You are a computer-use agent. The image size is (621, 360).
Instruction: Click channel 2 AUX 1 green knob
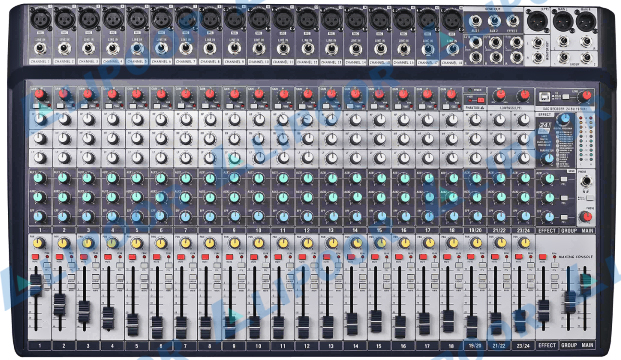point(63,178)
